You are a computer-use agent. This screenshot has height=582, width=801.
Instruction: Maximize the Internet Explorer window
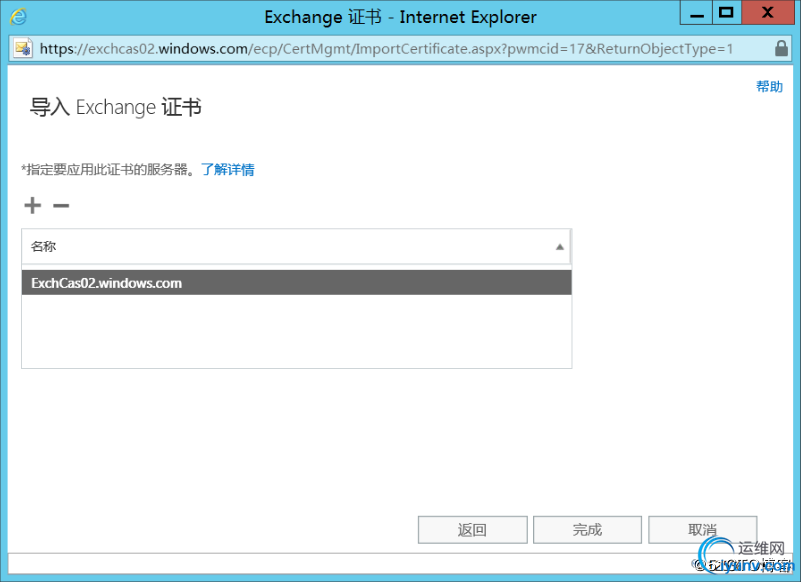tap(726, 13)
